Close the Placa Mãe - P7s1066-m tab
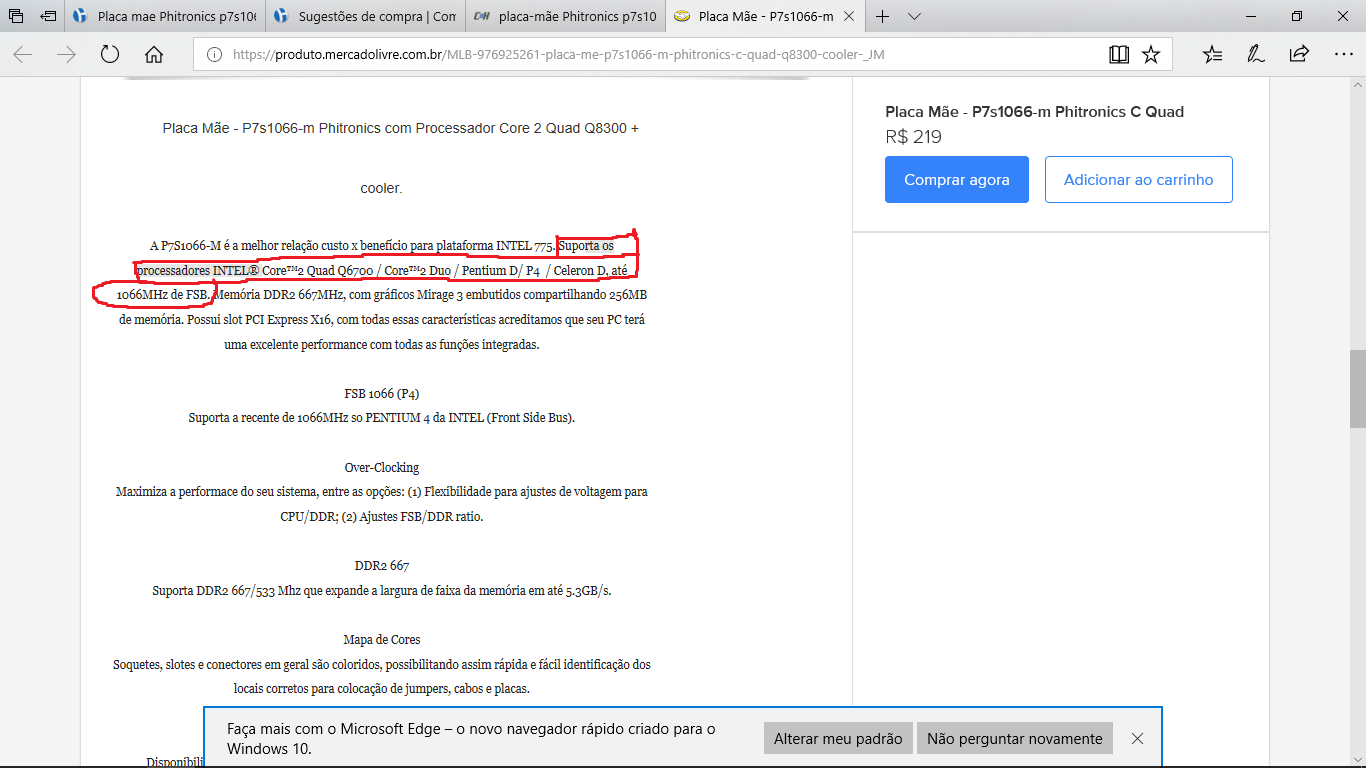Viewport: 1366px width, 768px height. coord(848,16)
